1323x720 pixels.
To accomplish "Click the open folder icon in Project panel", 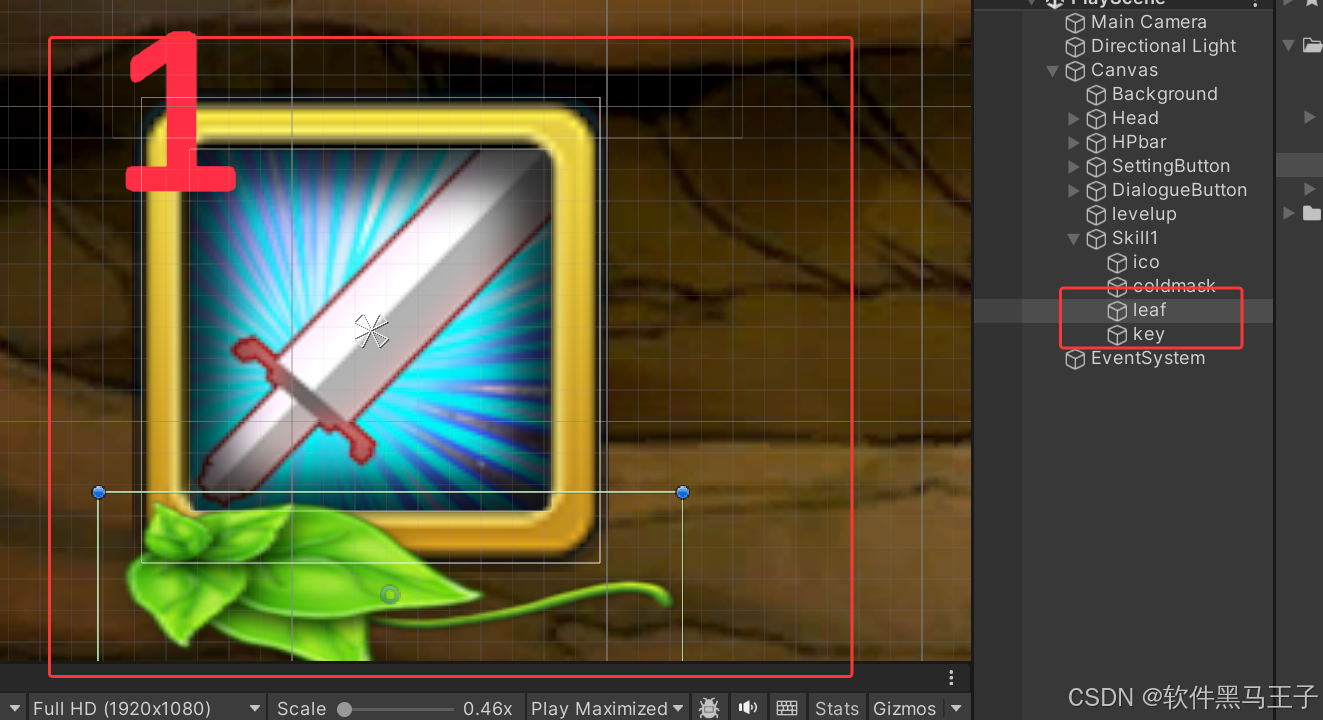I will pos(1312,45).
